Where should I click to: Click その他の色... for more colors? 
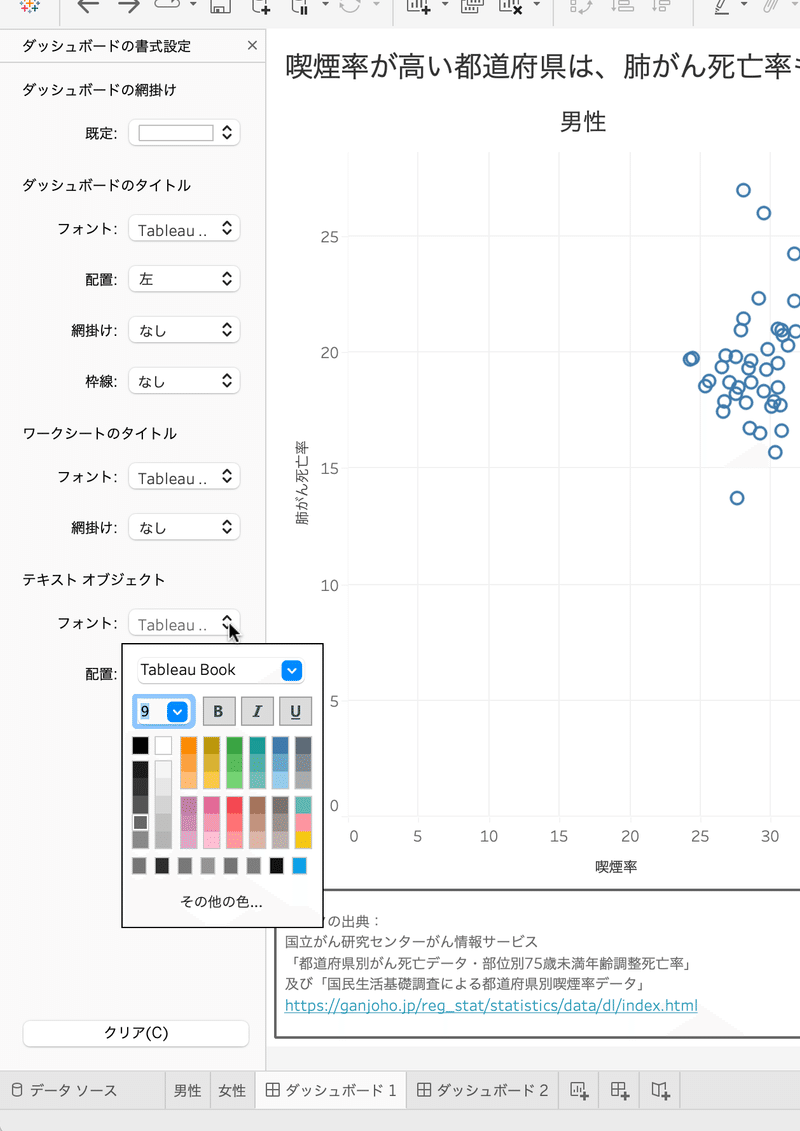pyautogui.click(x=221, y=901)
